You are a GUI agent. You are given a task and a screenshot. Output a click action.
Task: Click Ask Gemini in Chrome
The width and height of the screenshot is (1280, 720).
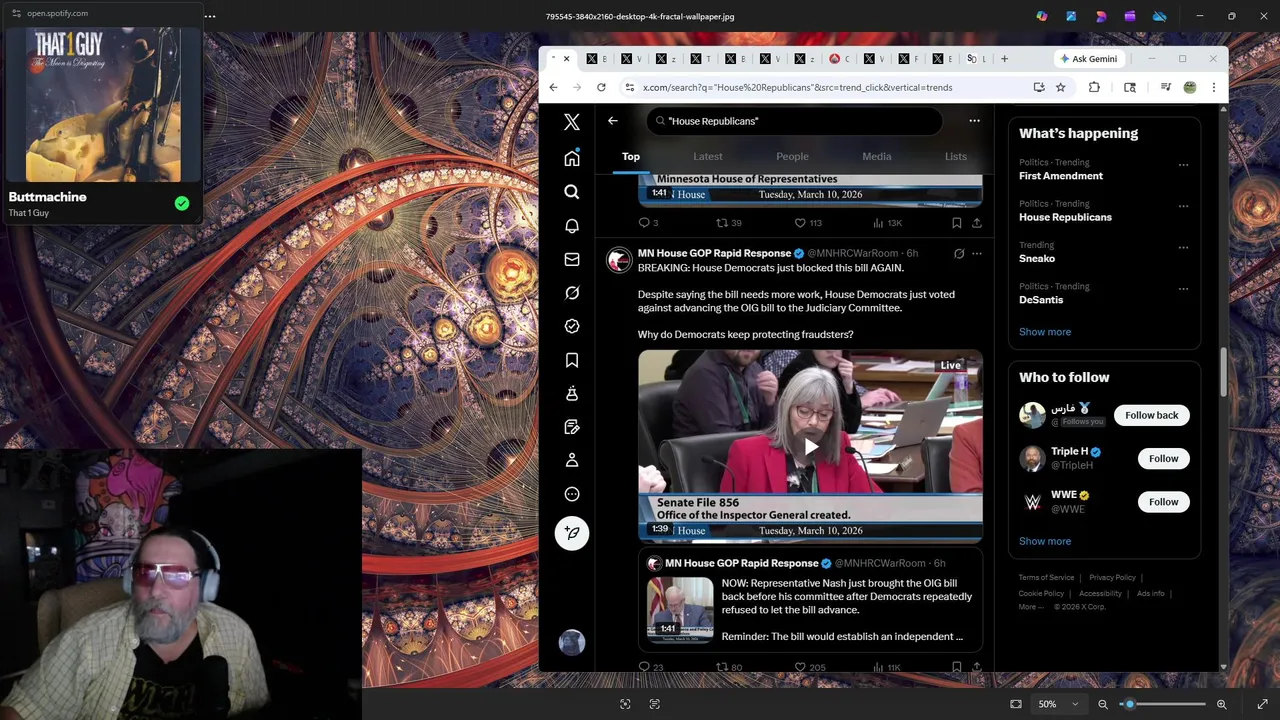point(1088,59)
